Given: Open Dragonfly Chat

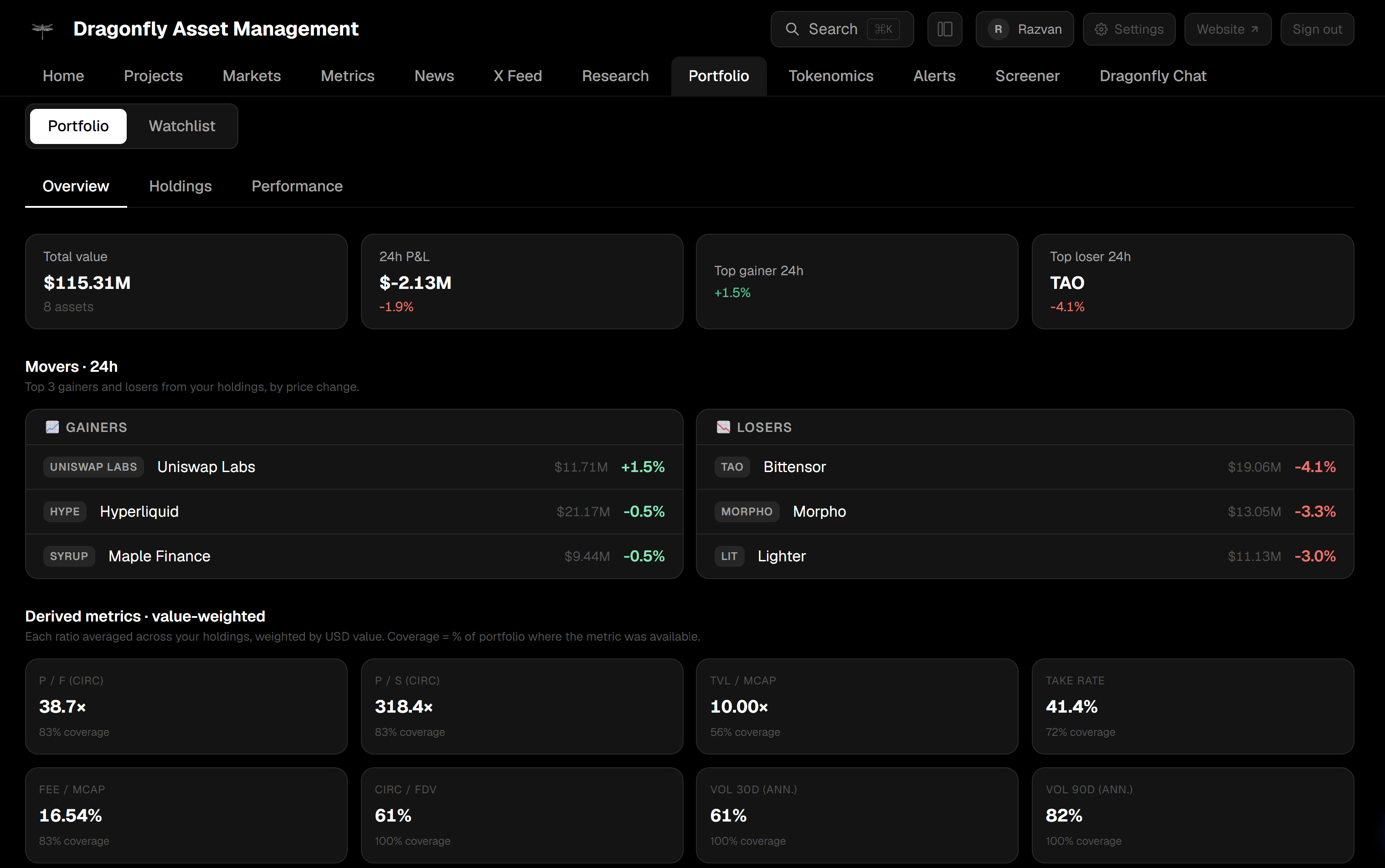Looking at the screenshot, I should click(x=1153, y=76).
